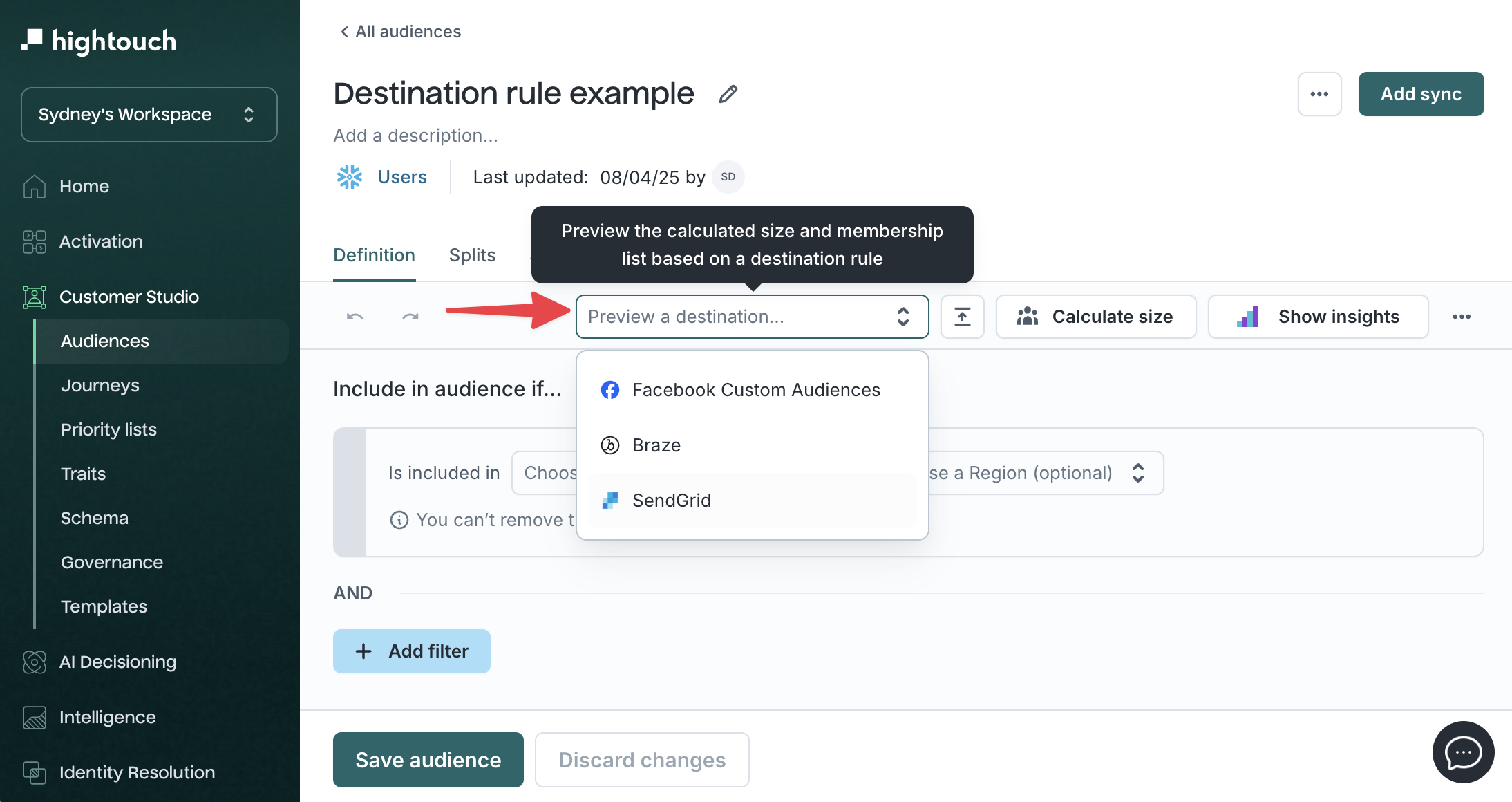Click 'Include in audience if...' heading

click(447, 389)
